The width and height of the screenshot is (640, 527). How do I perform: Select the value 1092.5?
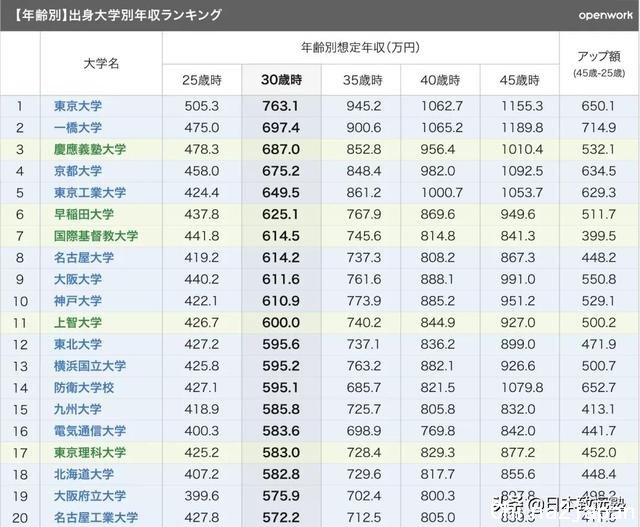click(522, 171)
